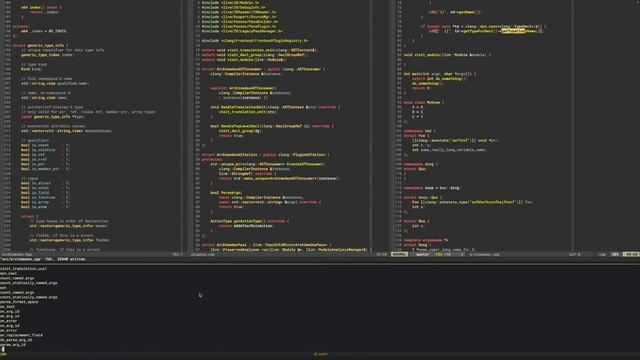Click the 'return AddAfterMainAction' line

pyautogui.click(x=246, y=226)
